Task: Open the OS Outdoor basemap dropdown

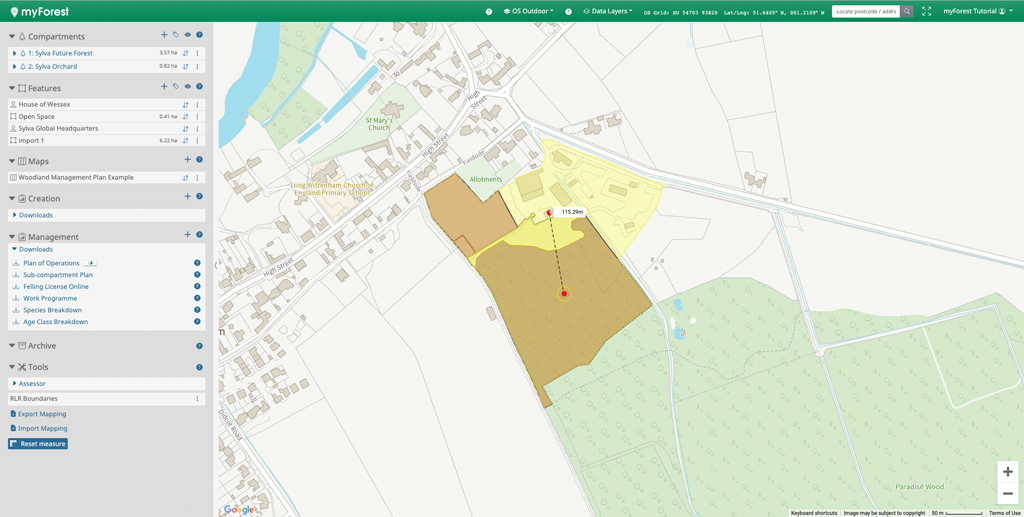Action: 529,11
